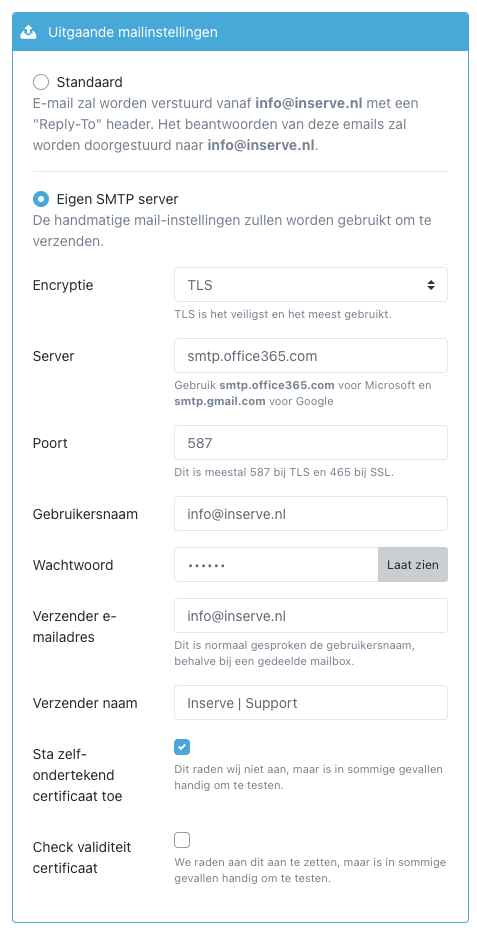The width and height of the screenshot is (477, 932).
Task: Click the Uitgaande mailinstellingen panel header
Action: pos(240,32)
